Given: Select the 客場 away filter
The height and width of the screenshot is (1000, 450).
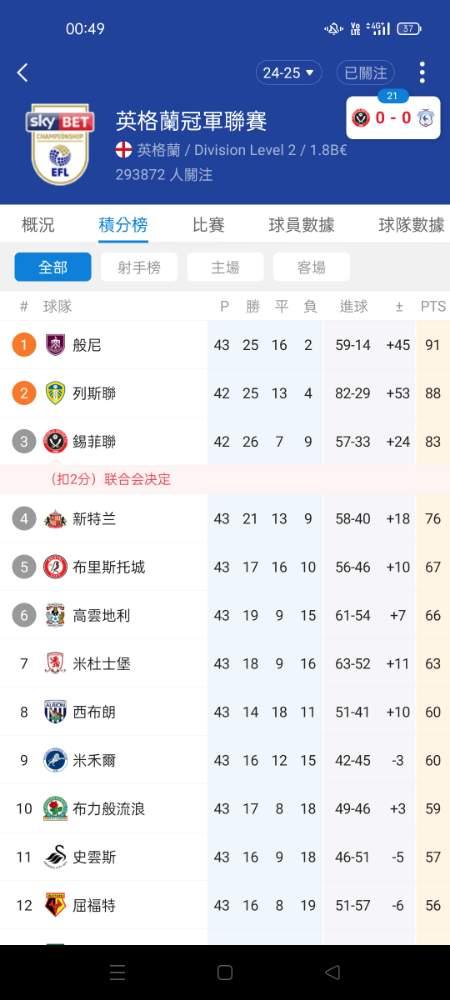Looking at the screenshot, I should (x=311, y=267).
